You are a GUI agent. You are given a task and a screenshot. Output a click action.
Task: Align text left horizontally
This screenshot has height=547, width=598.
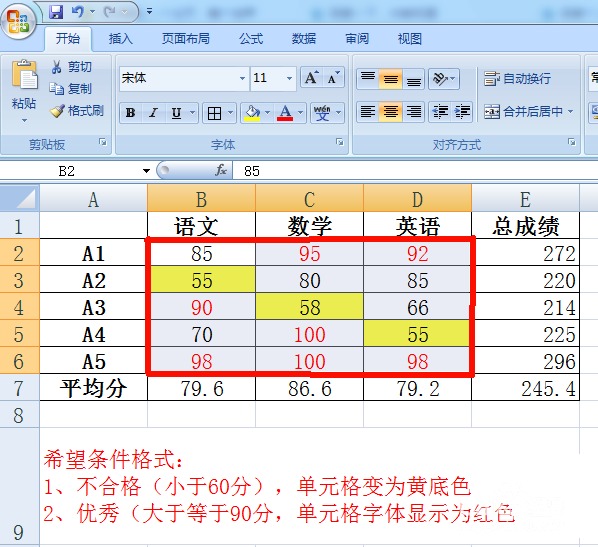tap(368, 112)
